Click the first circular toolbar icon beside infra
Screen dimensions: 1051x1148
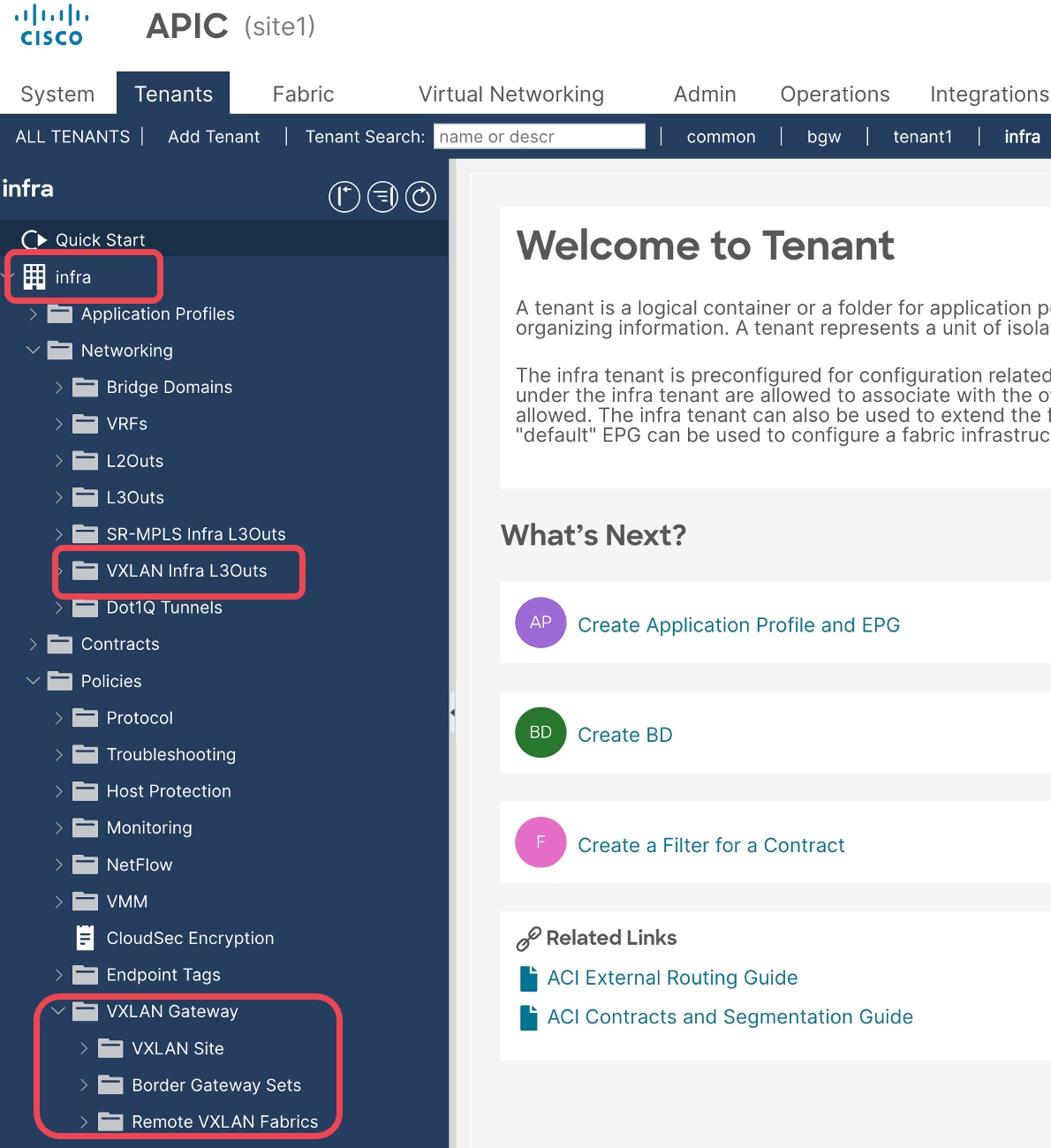pos(344,197)
